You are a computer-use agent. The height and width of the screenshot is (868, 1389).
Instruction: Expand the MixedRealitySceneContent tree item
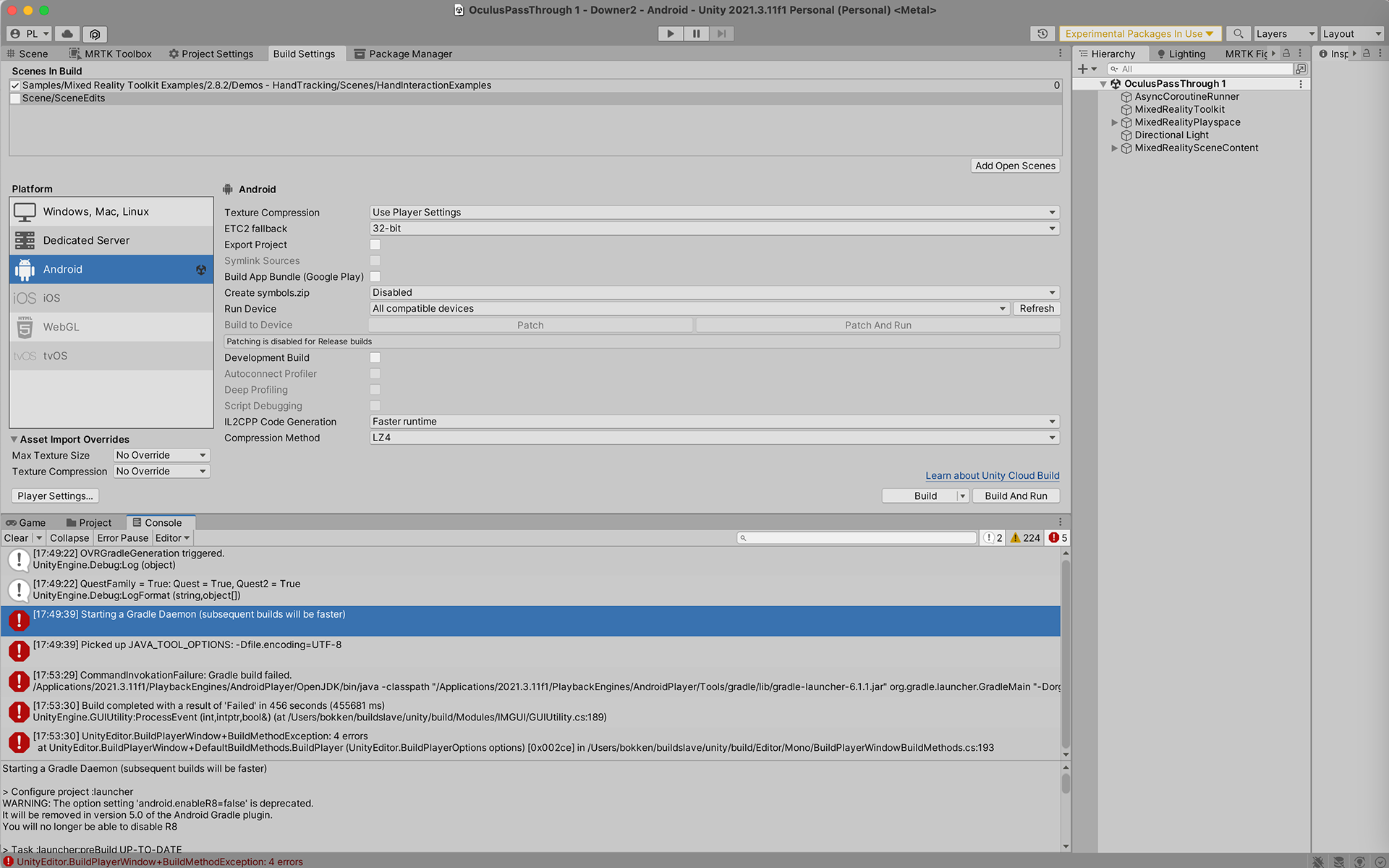1114,148
